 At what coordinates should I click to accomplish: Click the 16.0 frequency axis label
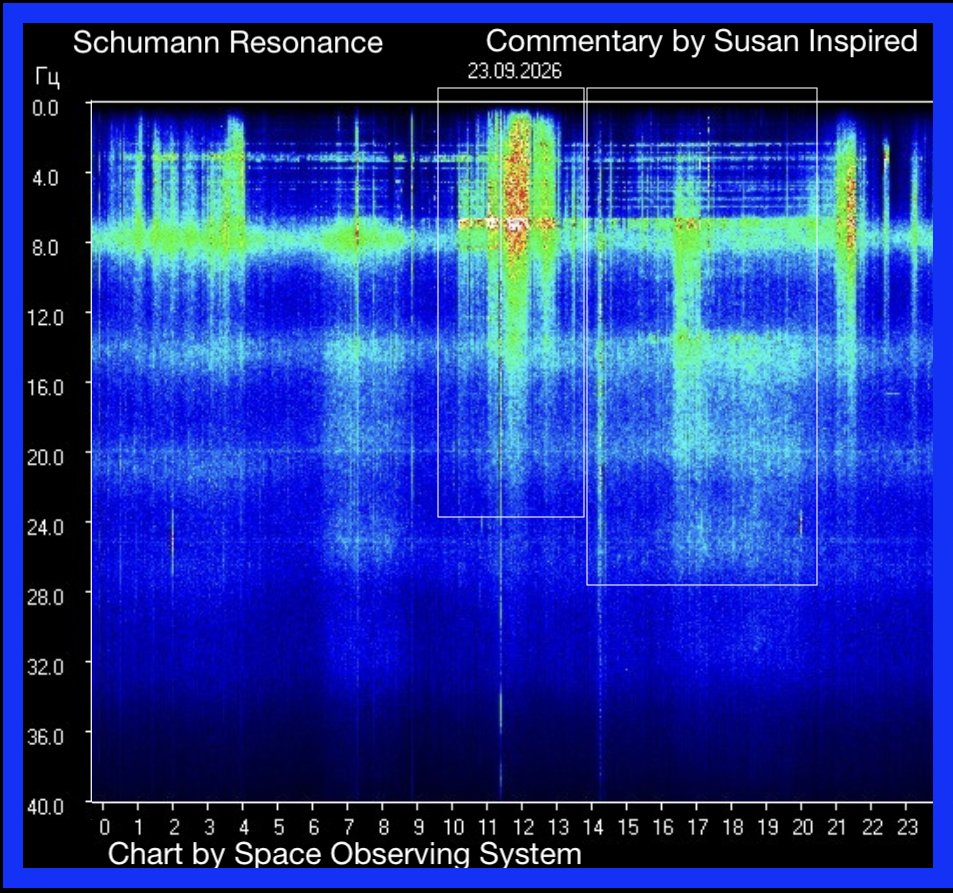click(45, 388)
